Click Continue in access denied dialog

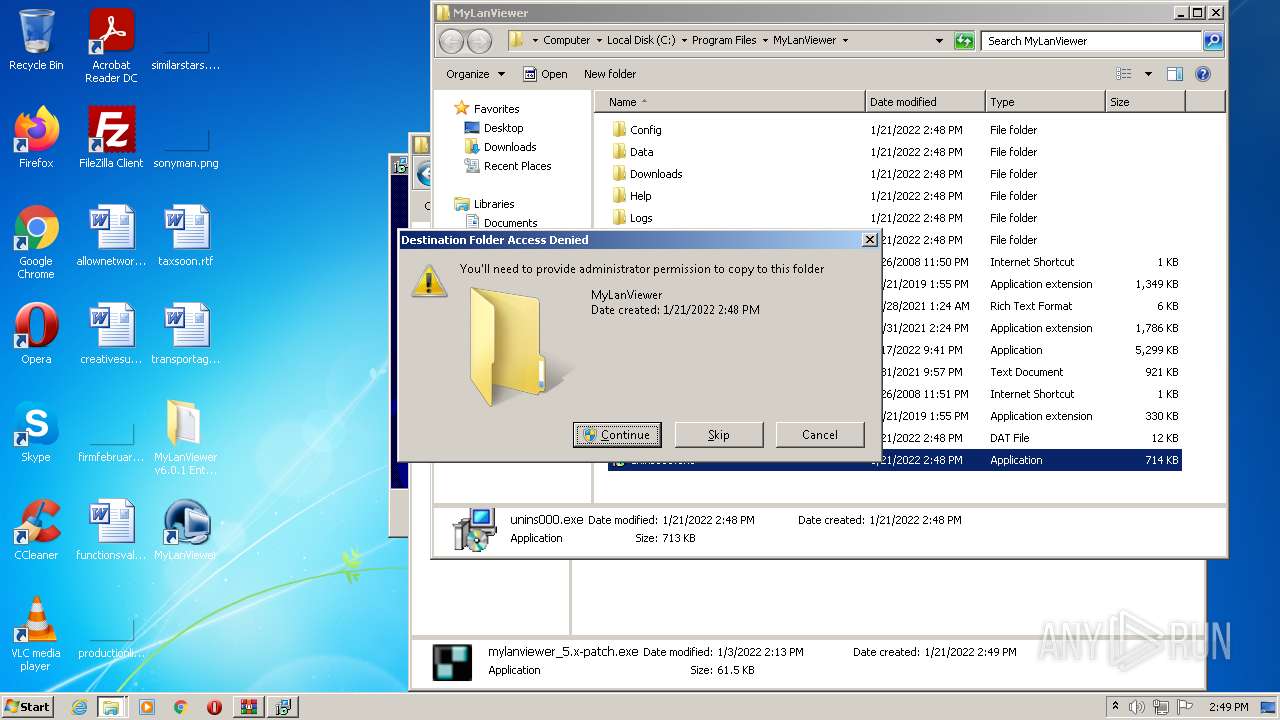(617, 435)
